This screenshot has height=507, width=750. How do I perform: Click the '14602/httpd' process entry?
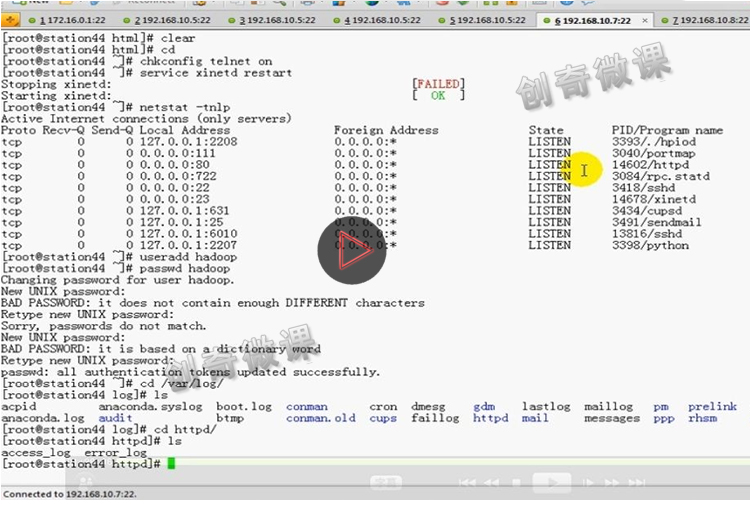pos(651,165)
